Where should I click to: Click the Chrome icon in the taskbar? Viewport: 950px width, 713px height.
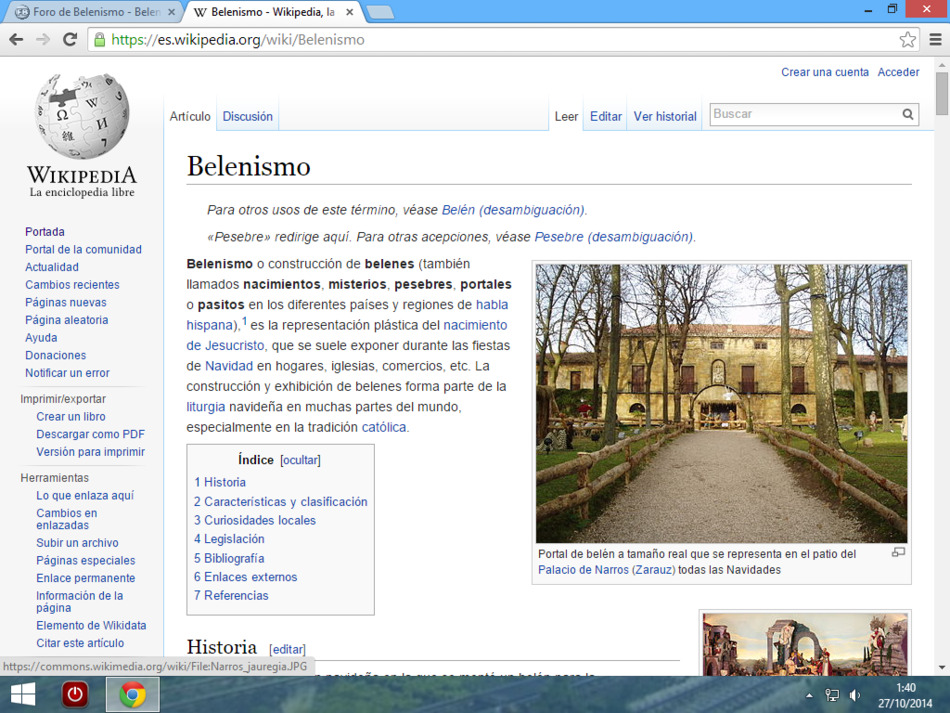click(x=133, y=694)
